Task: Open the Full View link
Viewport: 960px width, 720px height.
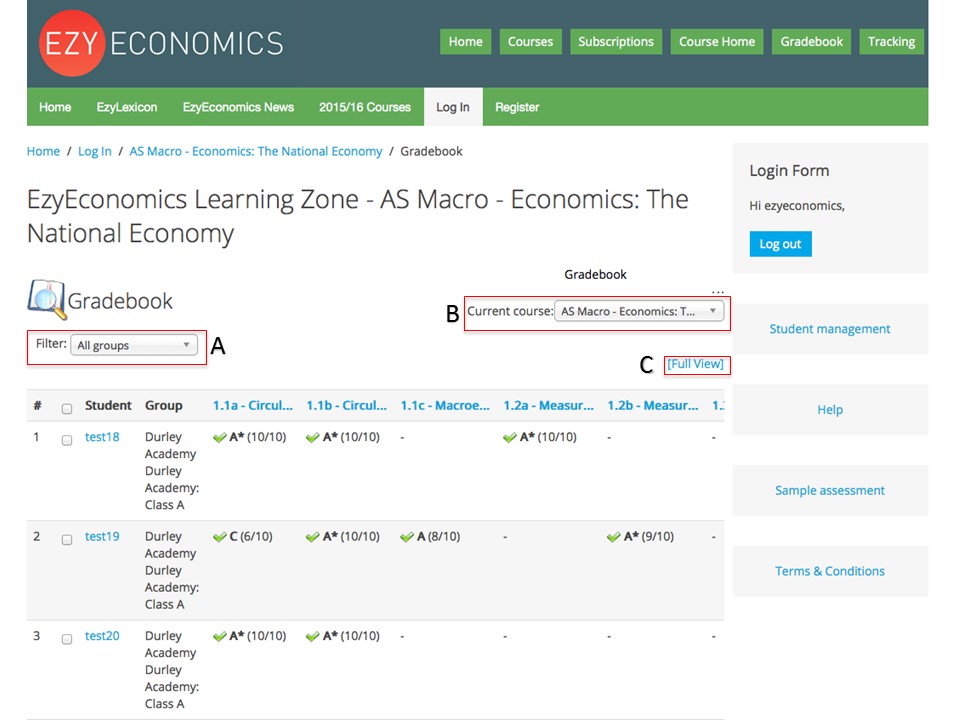Action: point(696,364)
